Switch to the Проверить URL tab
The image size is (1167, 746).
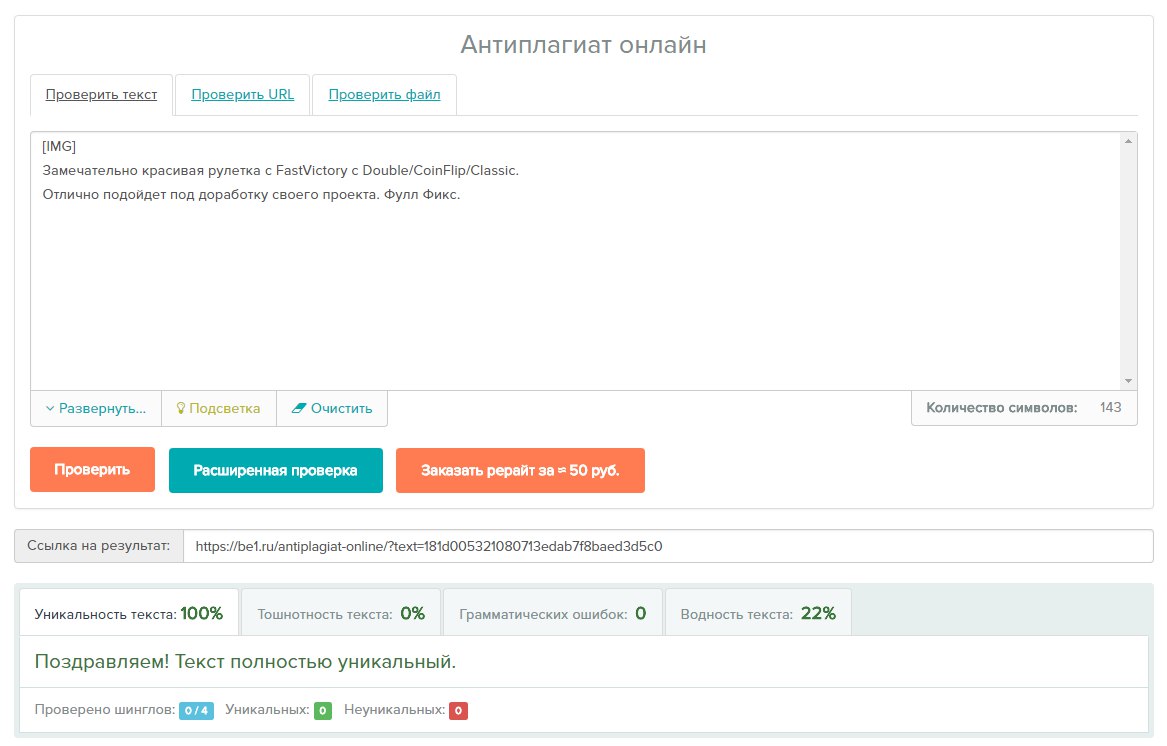(242, 95)
